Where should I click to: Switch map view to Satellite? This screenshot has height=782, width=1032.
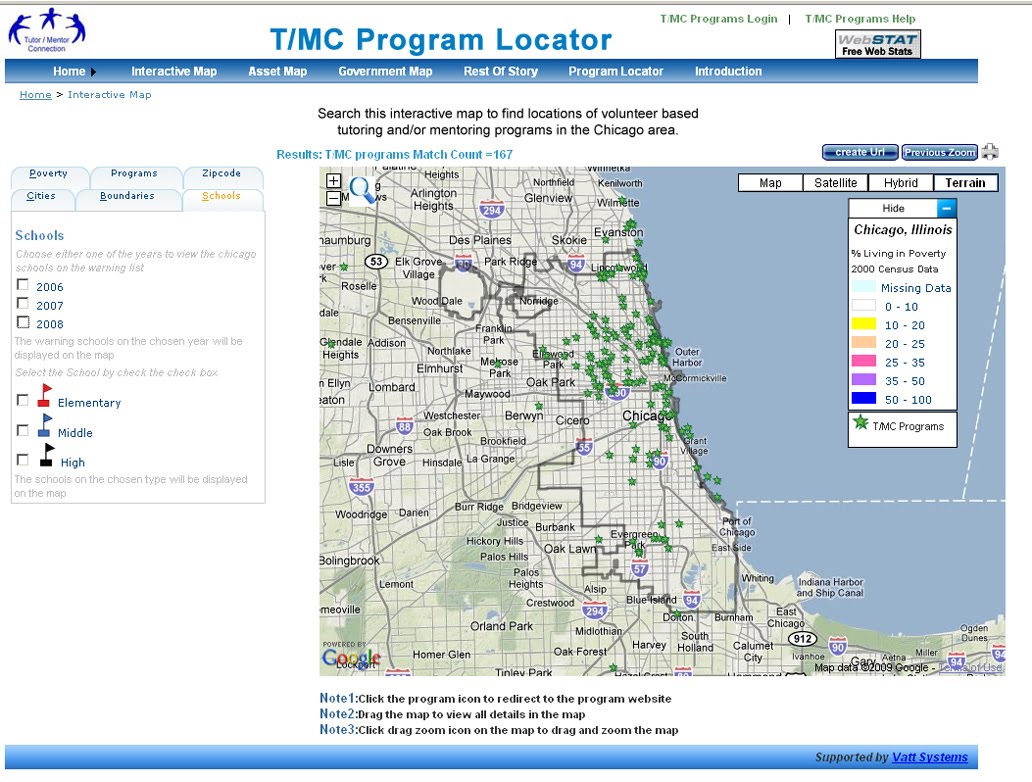coord(835,183)
